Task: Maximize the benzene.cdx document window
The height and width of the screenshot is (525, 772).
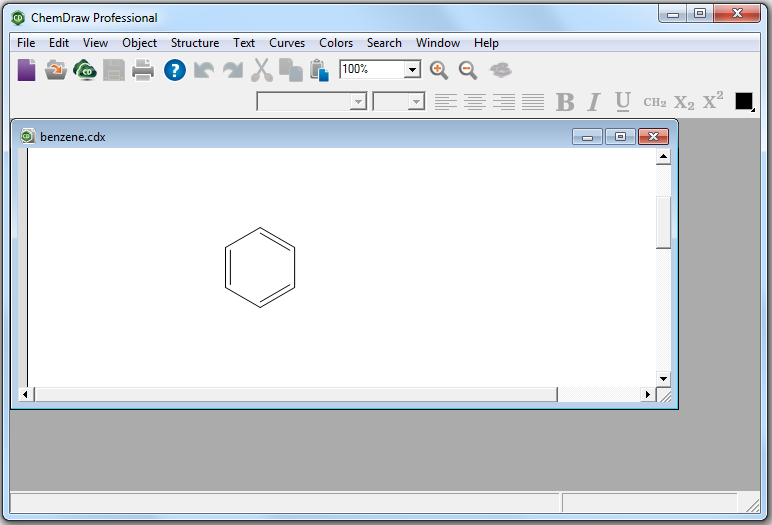Action: pyautogui.click(x=620, y=136)
